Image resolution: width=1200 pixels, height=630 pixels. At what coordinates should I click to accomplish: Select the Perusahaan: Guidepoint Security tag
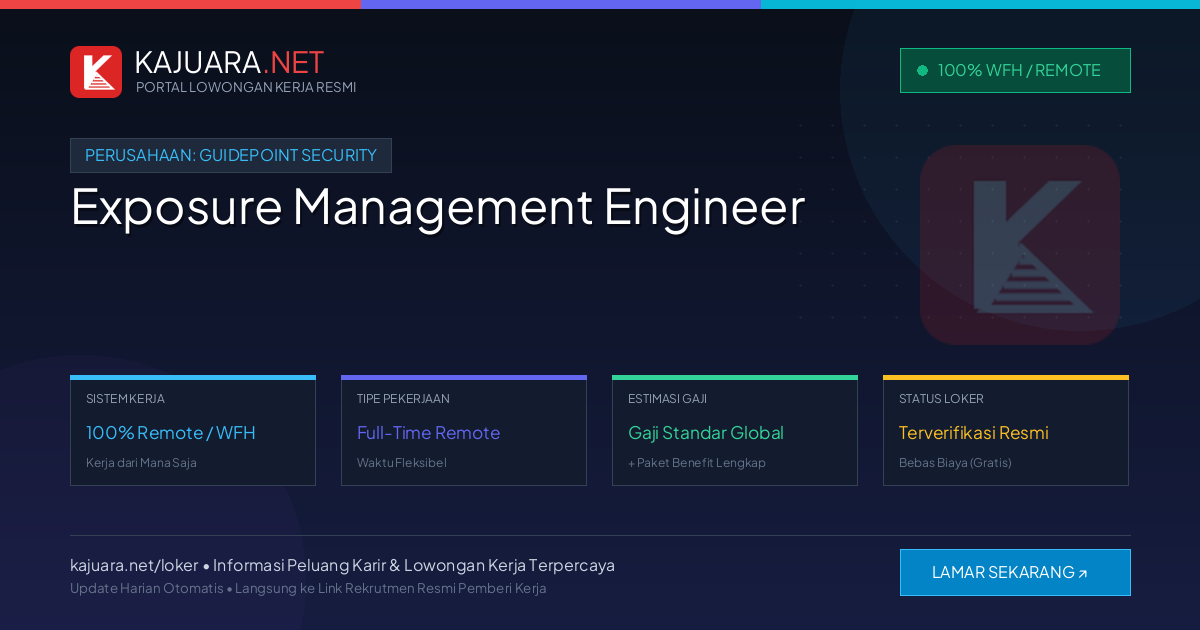pos(231,155)
